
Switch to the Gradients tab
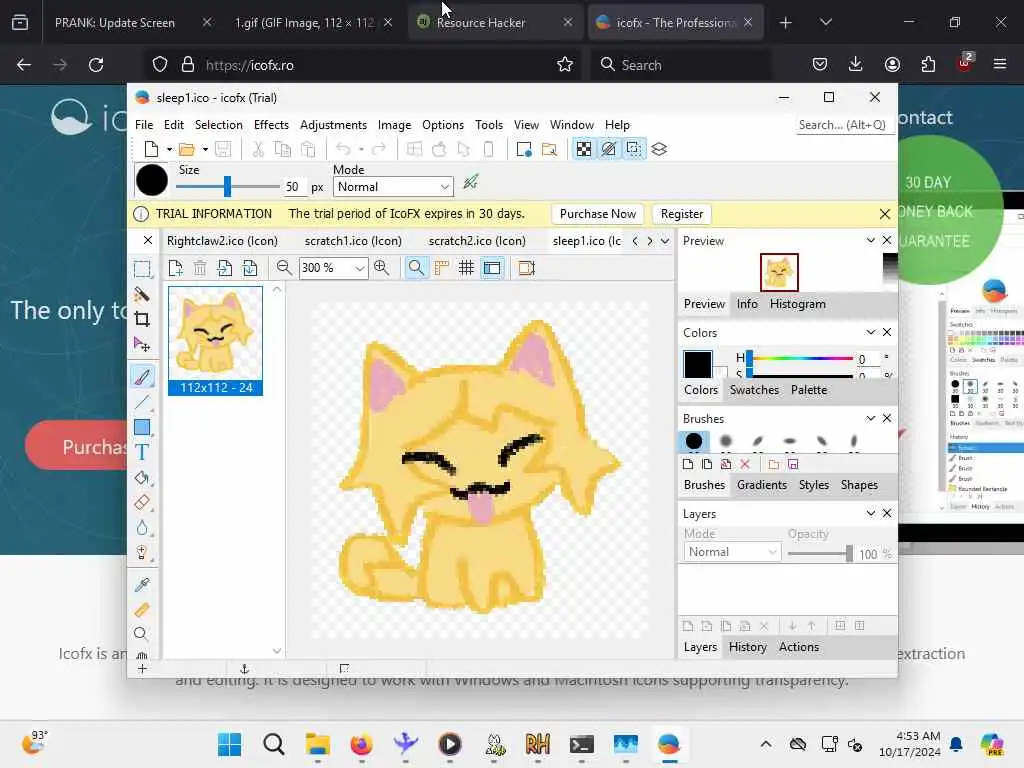[x=761, y=485]
